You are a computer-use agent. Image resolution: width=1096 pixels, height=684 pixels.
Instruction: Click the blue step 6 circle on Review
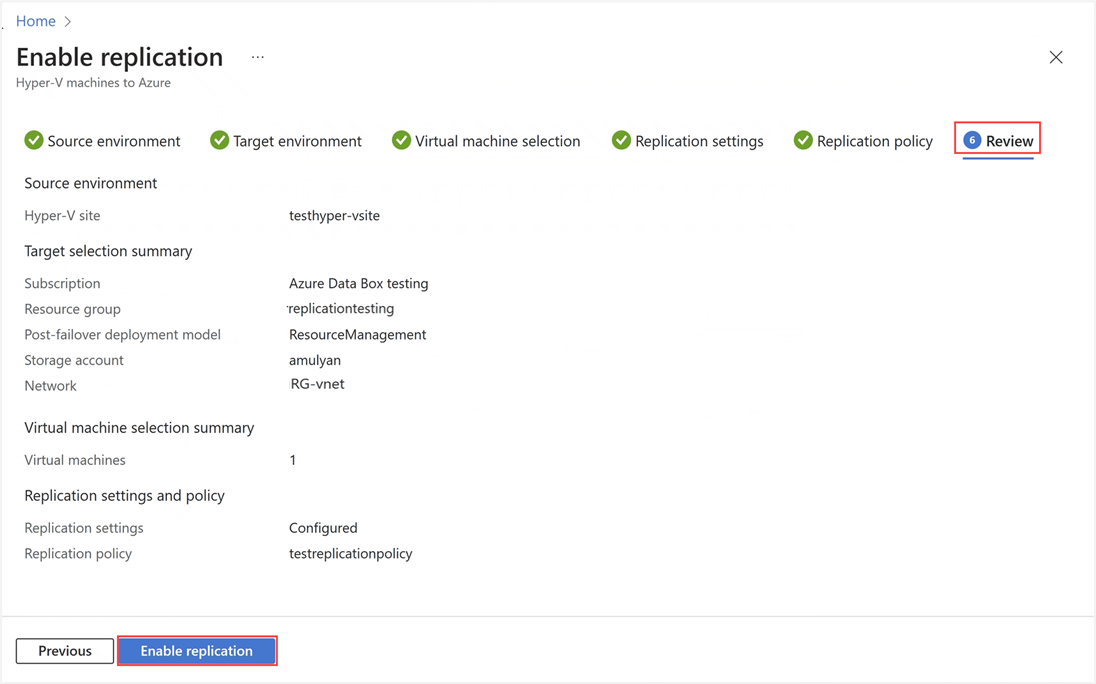pyautogui.click(x=972, y=140)
